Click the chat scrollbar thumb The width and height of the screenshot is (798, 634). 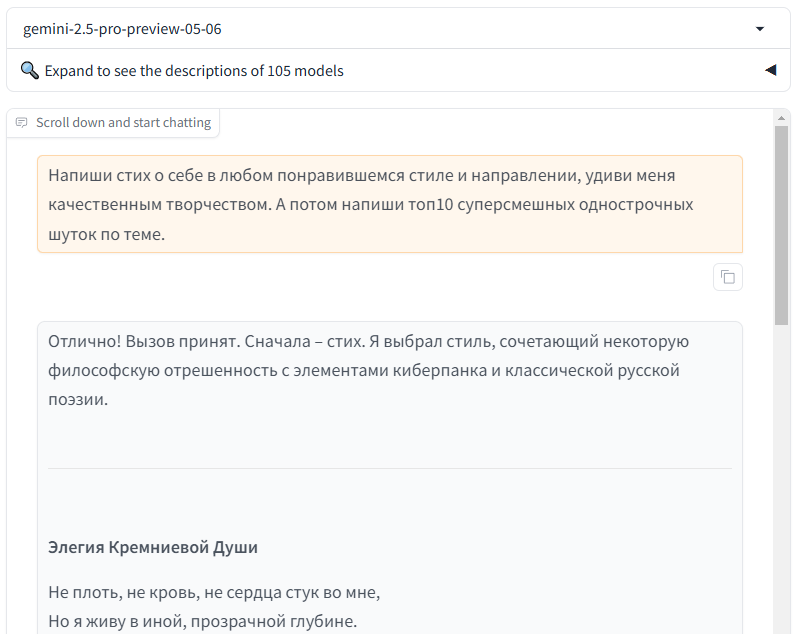[x=782, y=225]
